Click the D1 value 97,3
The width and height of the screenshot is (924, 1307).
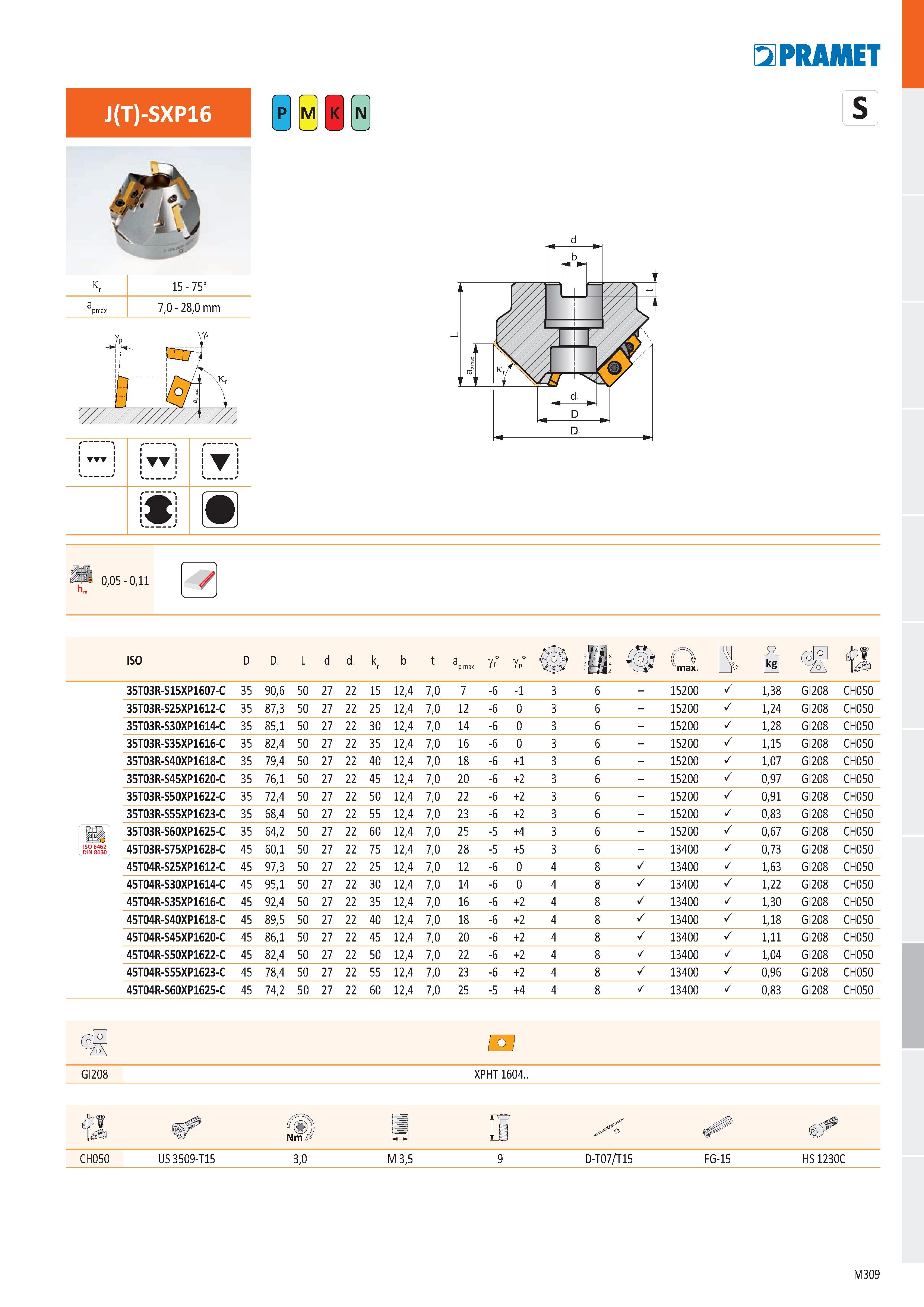(275, 867)
